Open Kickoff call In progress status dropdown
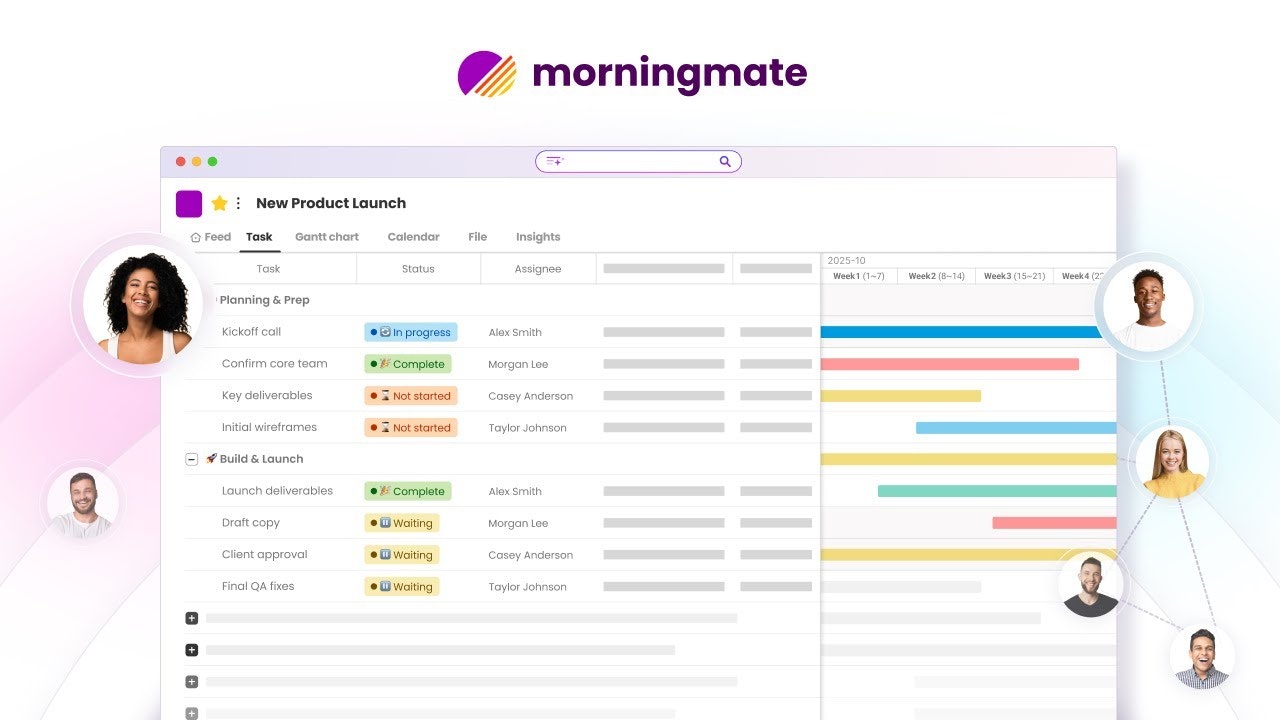1280x720 pixels. [x=410, y=332]
